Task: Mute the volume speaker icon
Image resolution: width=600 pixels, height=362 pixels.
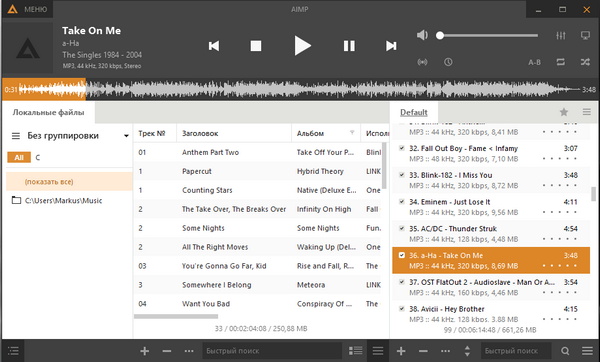Action: coord(422,35)
